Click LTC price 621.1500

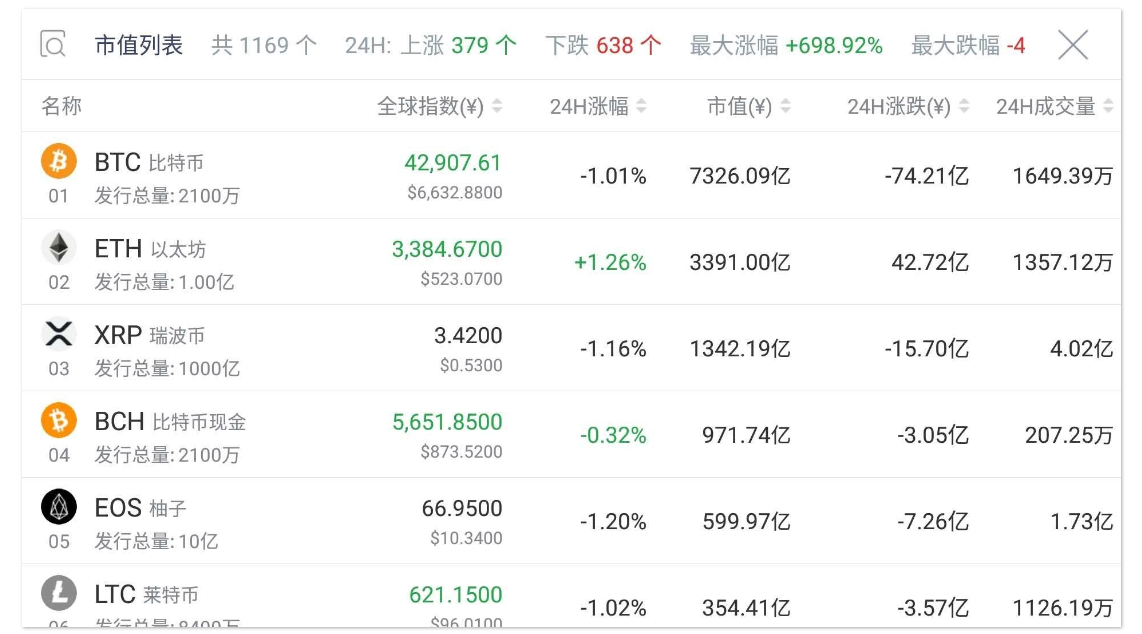[455, 595]
